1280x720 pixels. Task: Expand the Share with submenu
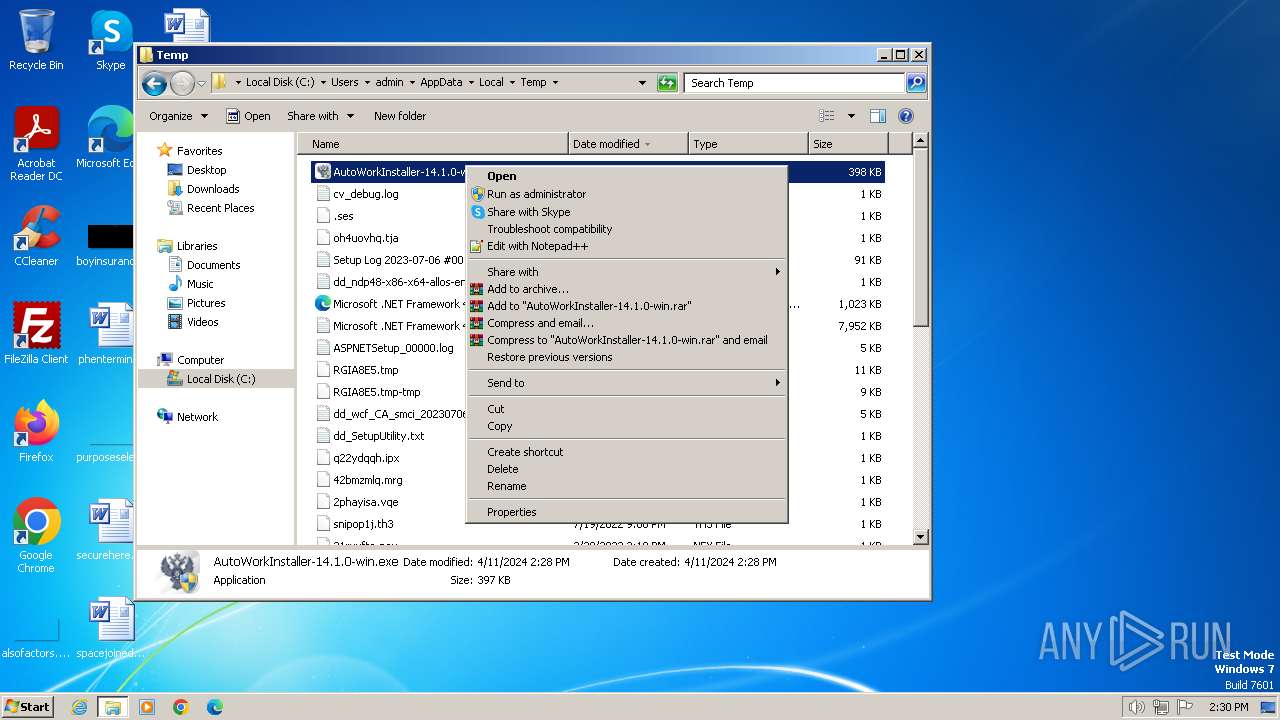[628, 272]
